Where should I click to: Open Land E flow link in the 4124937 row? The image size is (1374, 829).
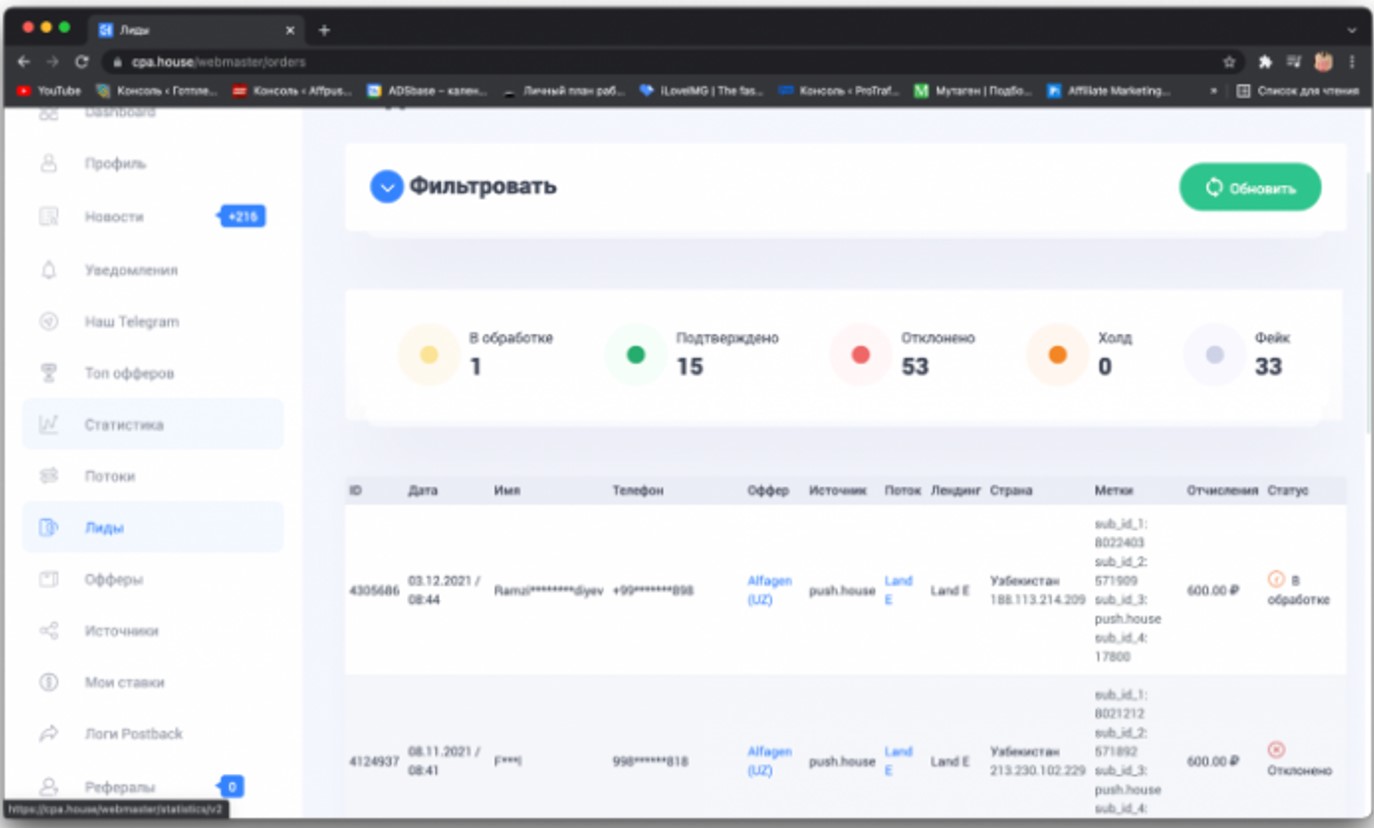point(898,761)
